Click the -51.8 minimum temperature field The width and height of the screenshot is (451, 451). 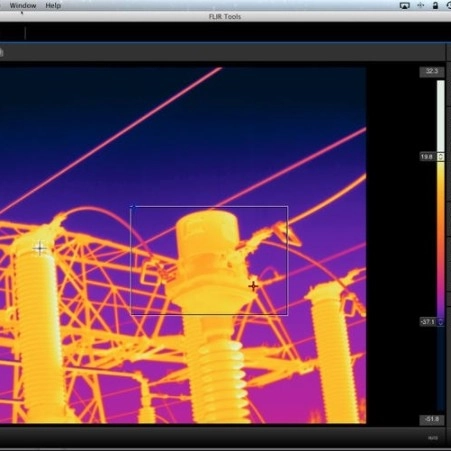432,419
